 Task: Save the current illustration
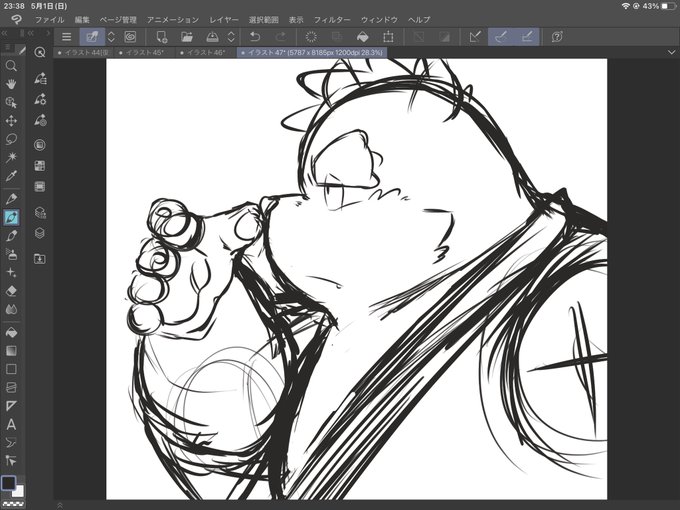click(212, 37)
